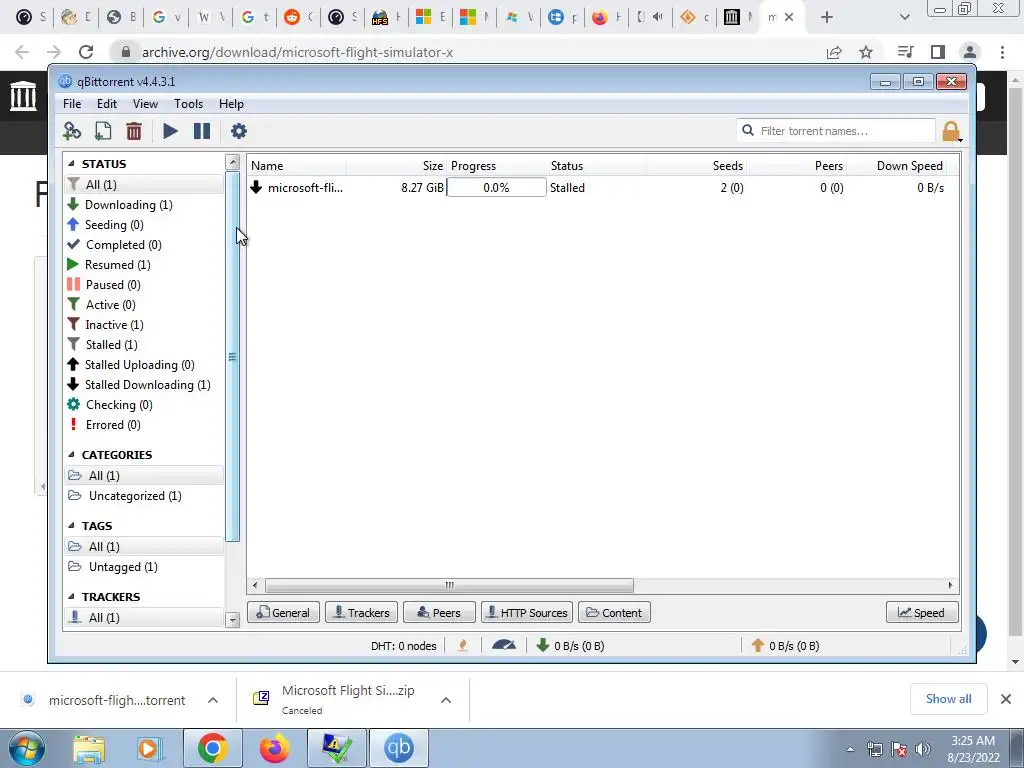Screen dimensions: 1024x768
Task: Sort by the Seeds column header
Action: point(728,166)
